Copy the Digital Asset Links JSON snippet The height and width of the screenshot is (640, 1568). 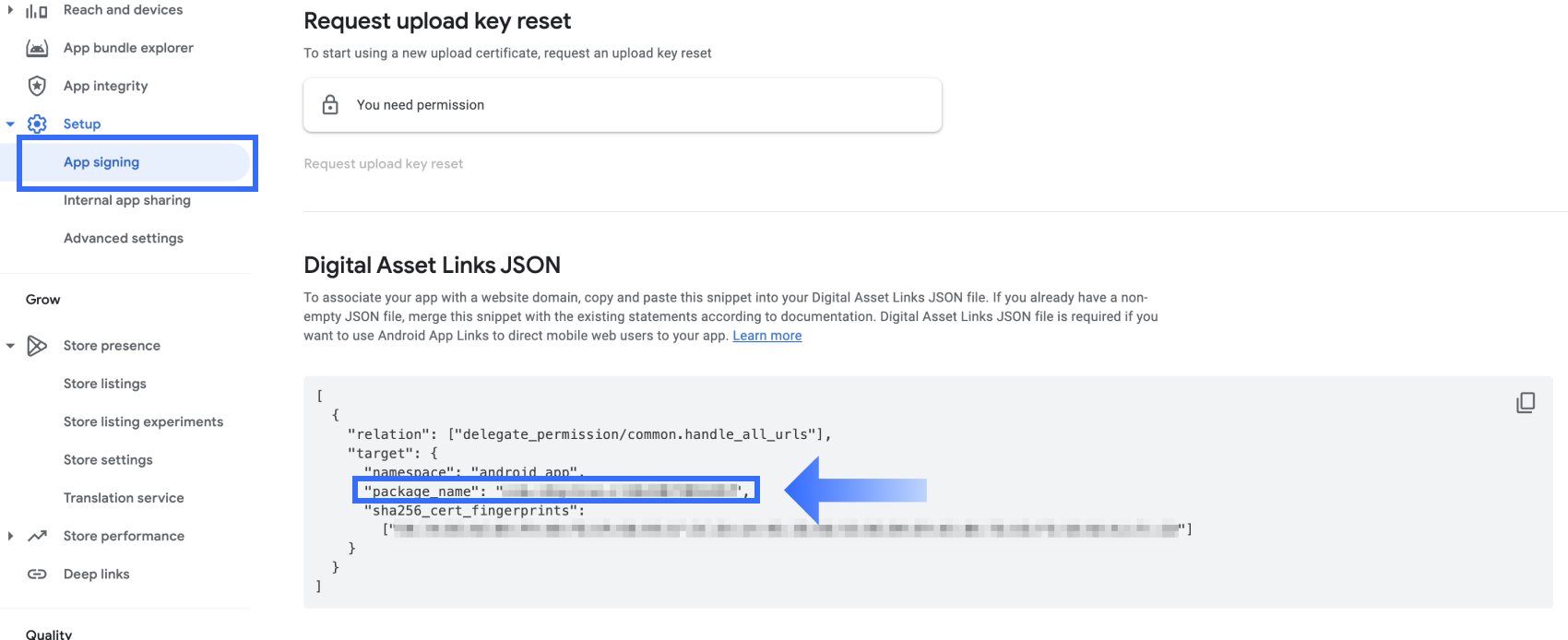pyautogui.click(x=1526, y=402)
